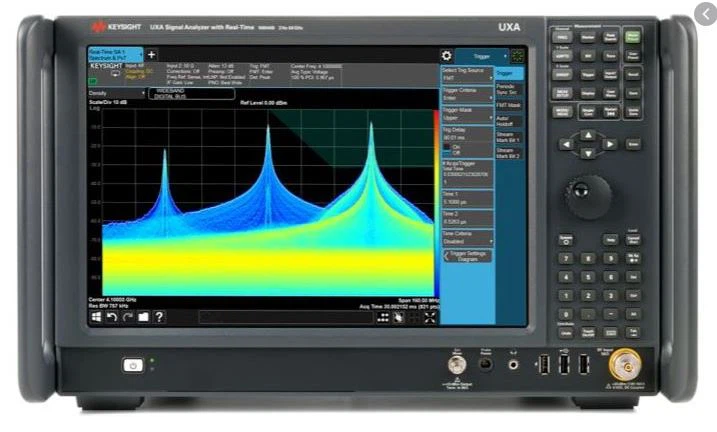Screen dimensions: 717x432
Task: Open the Windows start icon on instrument screen
Action: pyautogui.click(x=96, y=317)
